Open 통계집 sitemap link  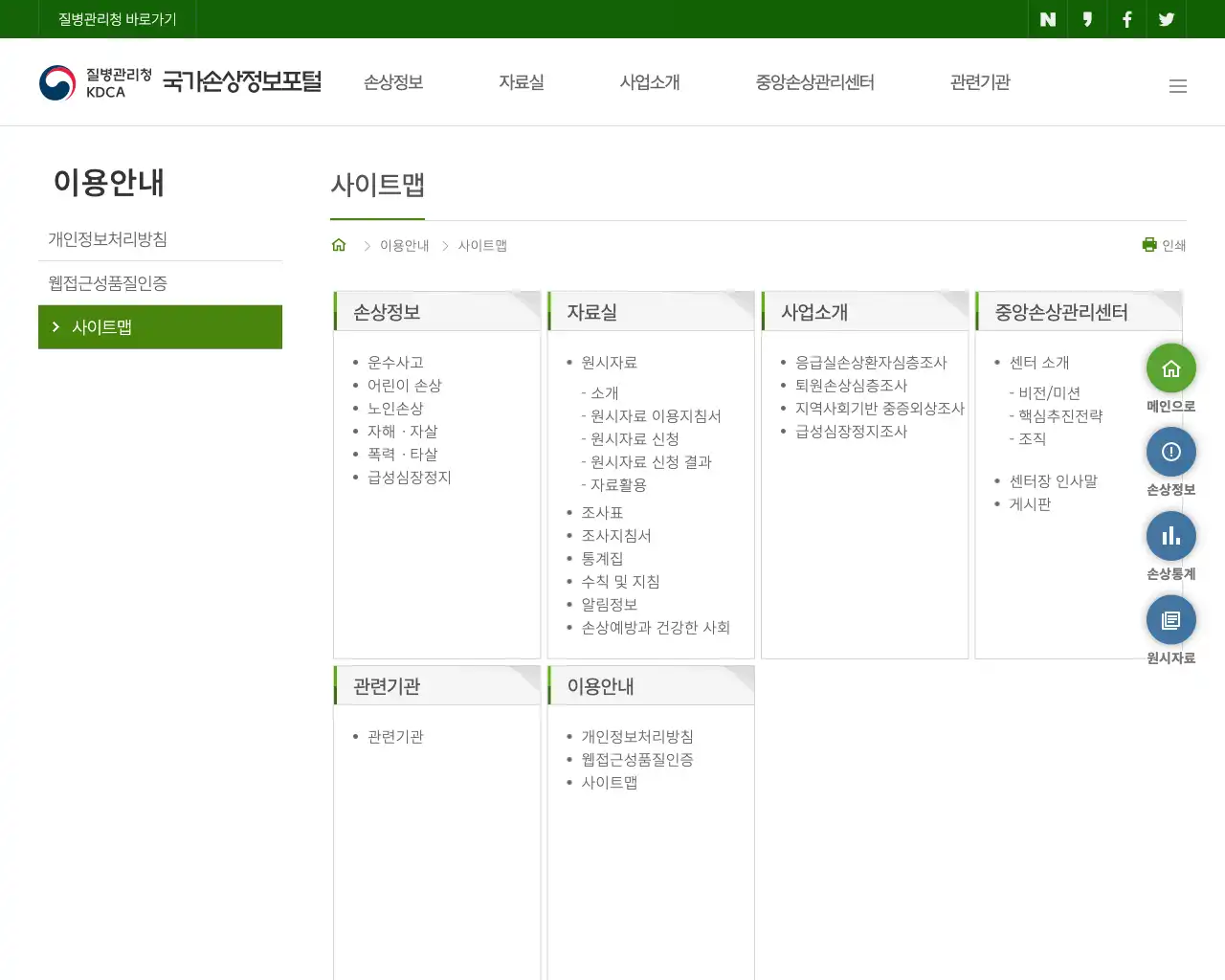pos(603,559)
